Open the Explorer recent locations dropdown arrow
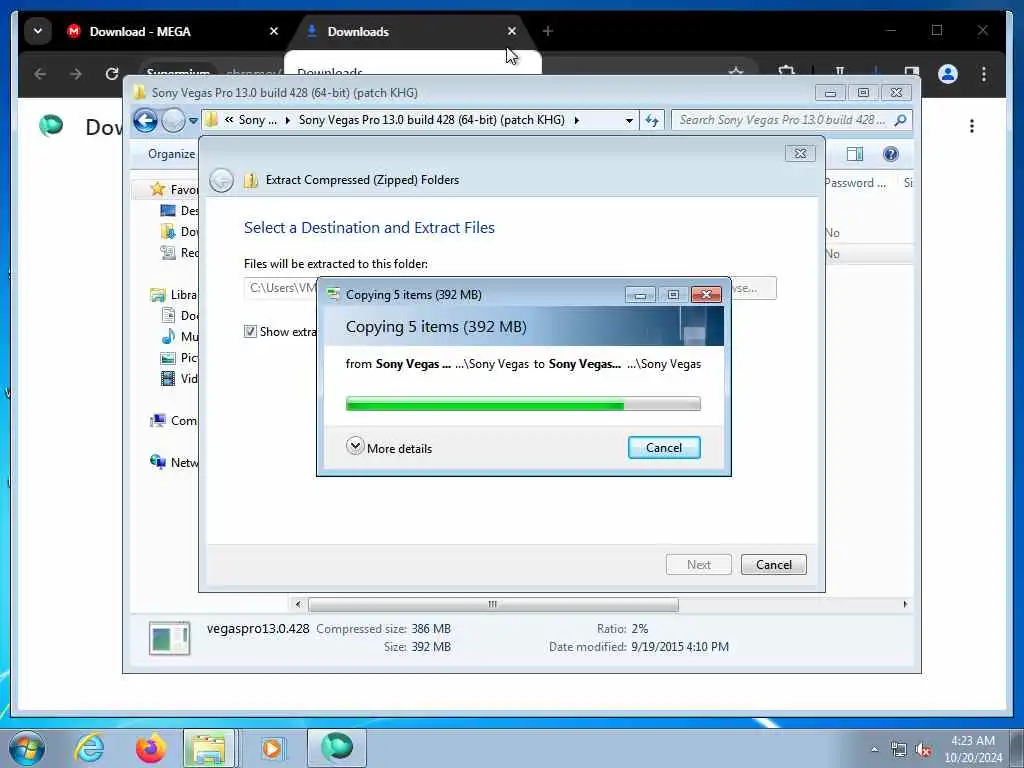This screenshot has width=1024, height=768. pos(193,121)
